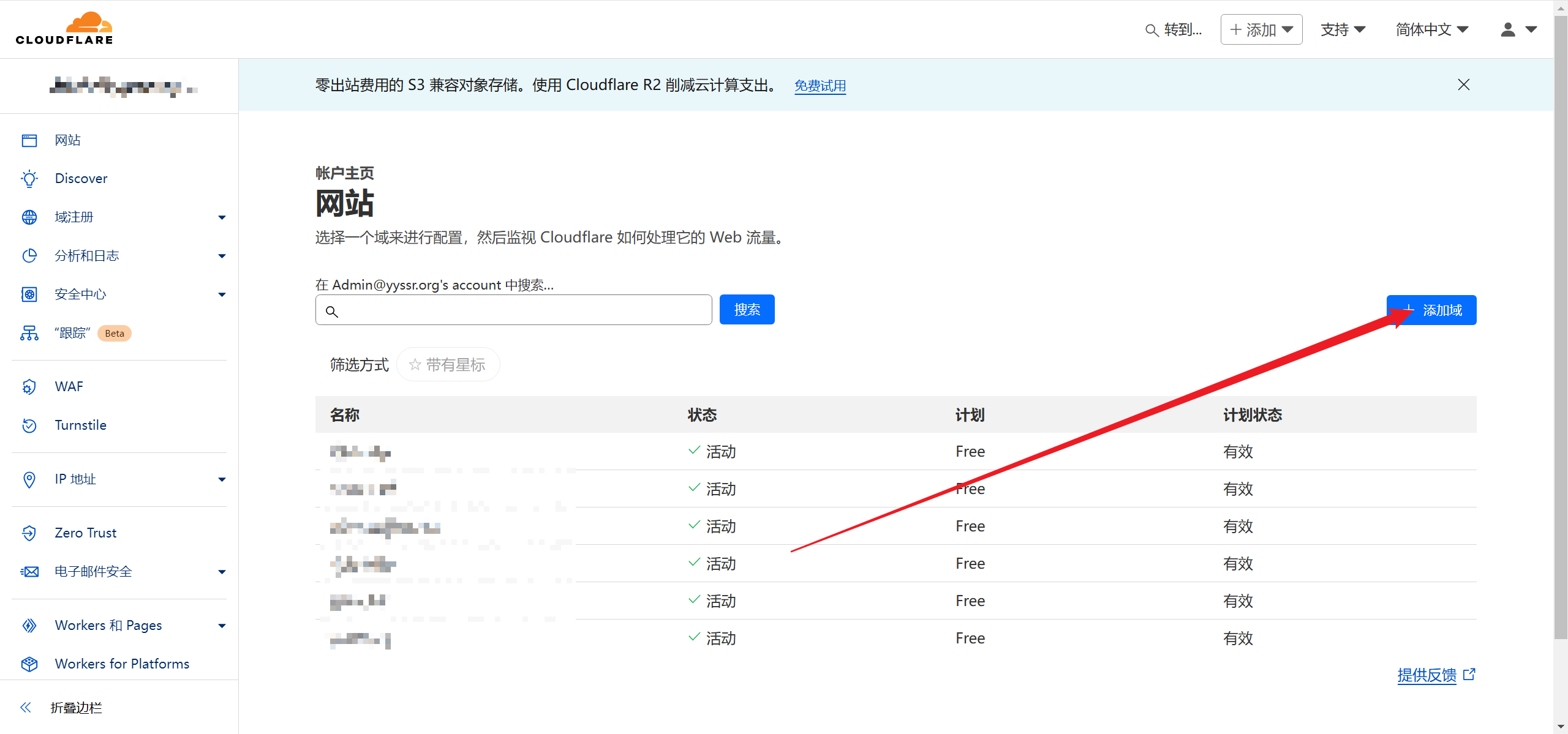The width and height of the screenshot is (1568, 734).
Task: Expand the 安全中心 sidebar section
Action: (222, 295)
